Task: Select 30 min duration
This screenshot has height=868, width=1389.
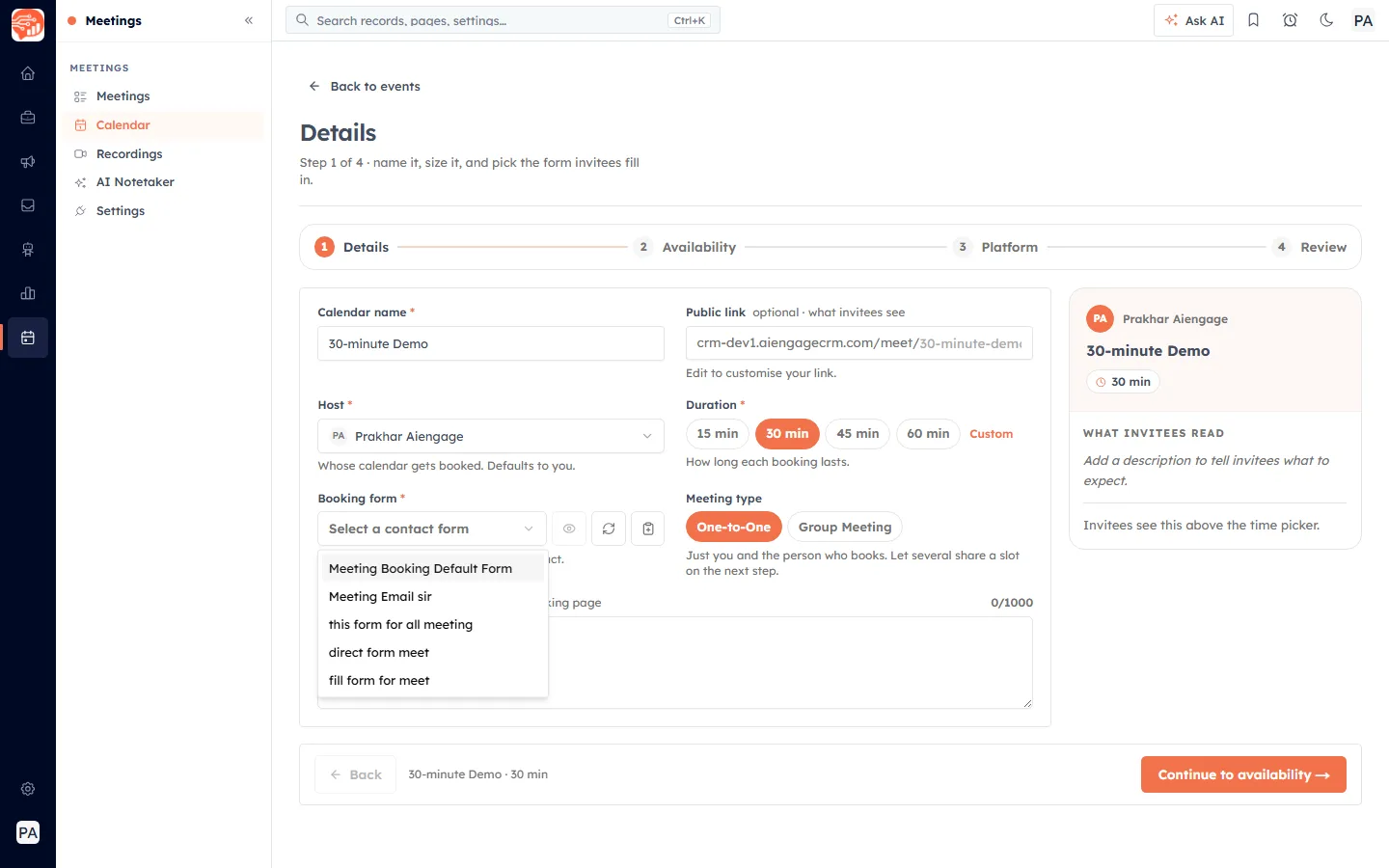Action: click(x=787, y=434)
